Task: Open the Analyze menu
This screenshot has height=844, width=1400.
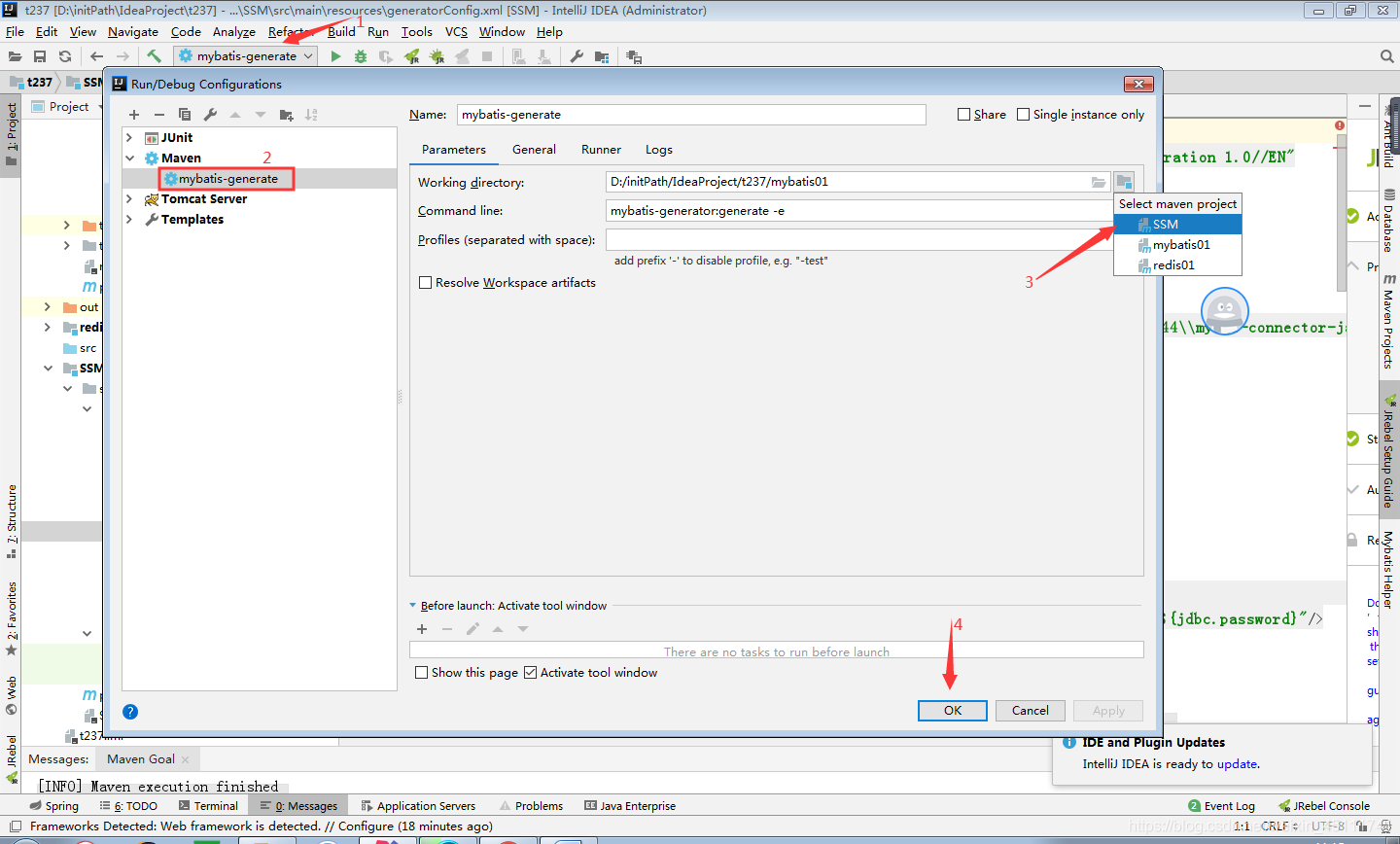Action: [x=234, y=32]
